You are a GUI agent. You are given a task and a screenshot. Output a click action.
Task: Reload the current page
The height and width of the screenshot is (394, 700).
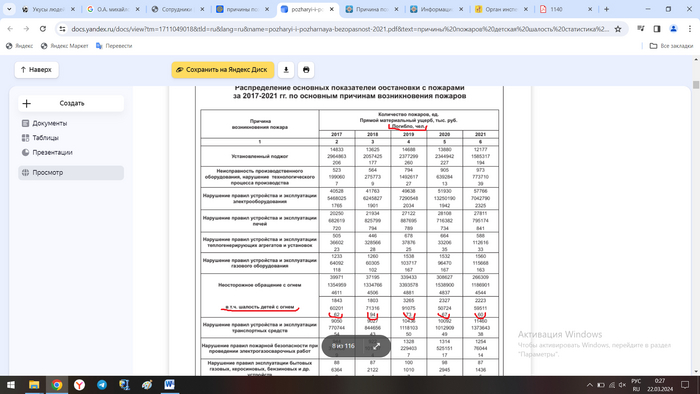[x=43, y=29]
